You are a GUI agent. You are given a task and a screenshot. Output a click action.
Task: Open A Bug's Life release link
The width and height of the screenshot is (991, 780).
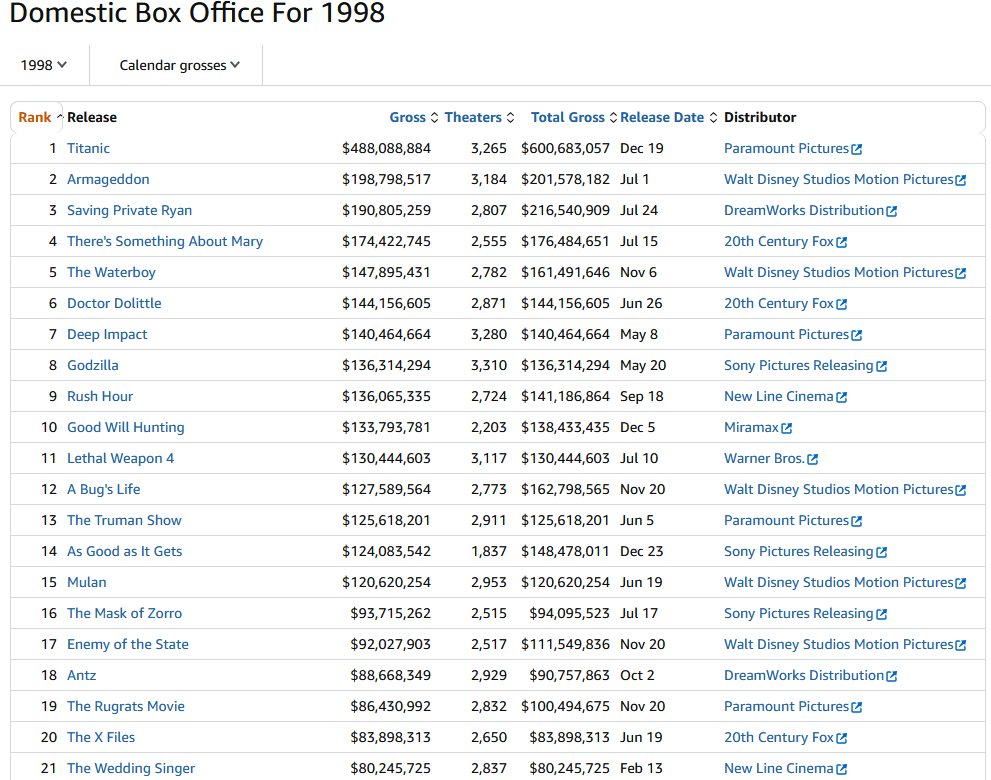(x=104, y=489)
